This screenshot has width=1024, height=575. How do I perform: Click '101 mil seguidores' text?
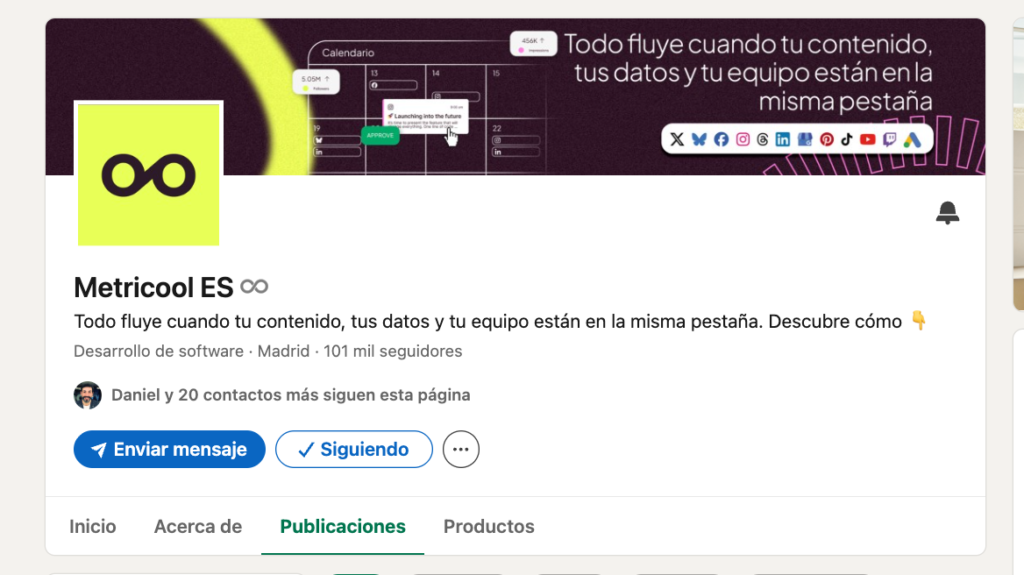tap(393, 351)
